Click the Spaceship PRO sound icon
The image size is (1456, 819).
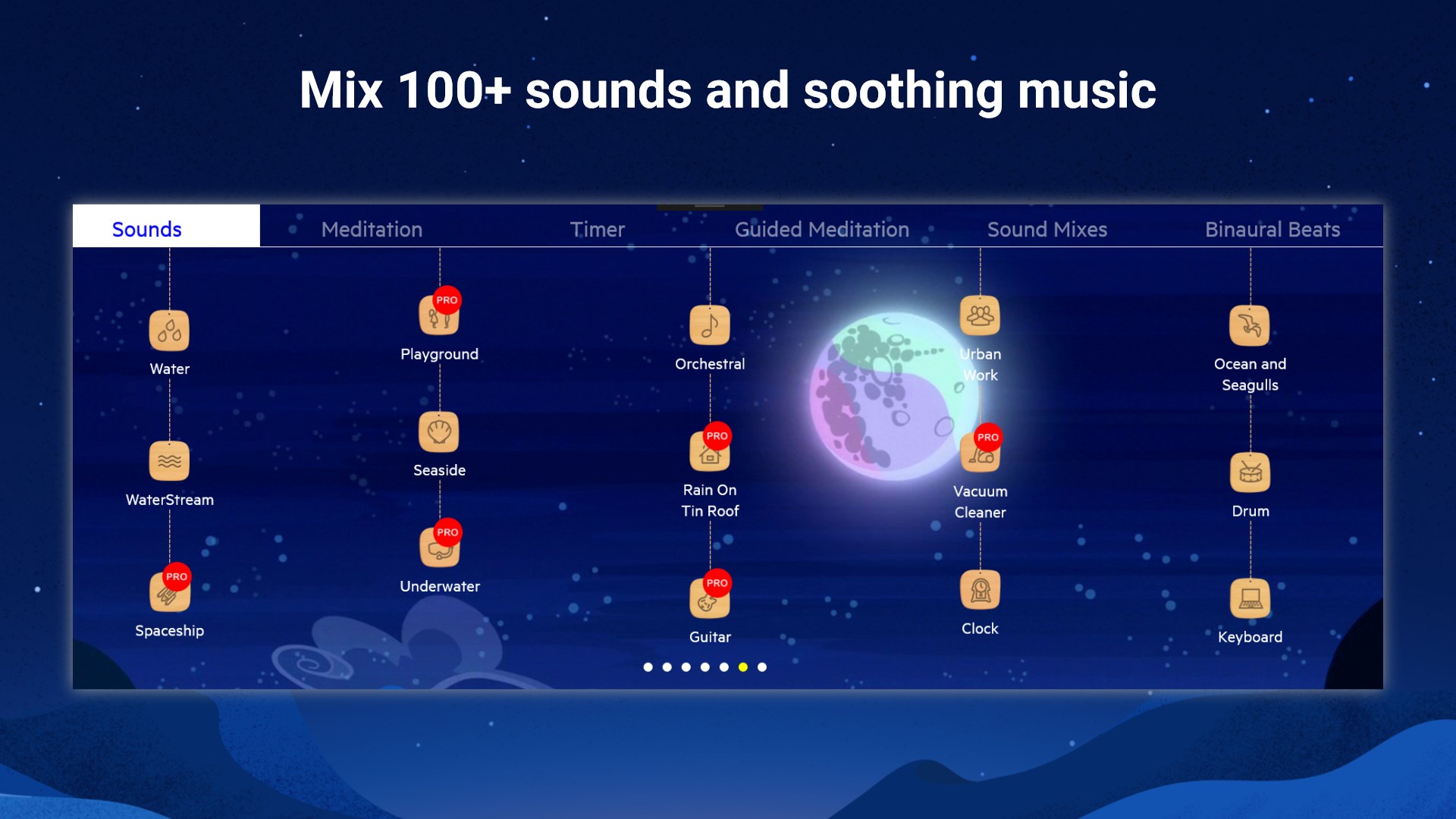169,592
